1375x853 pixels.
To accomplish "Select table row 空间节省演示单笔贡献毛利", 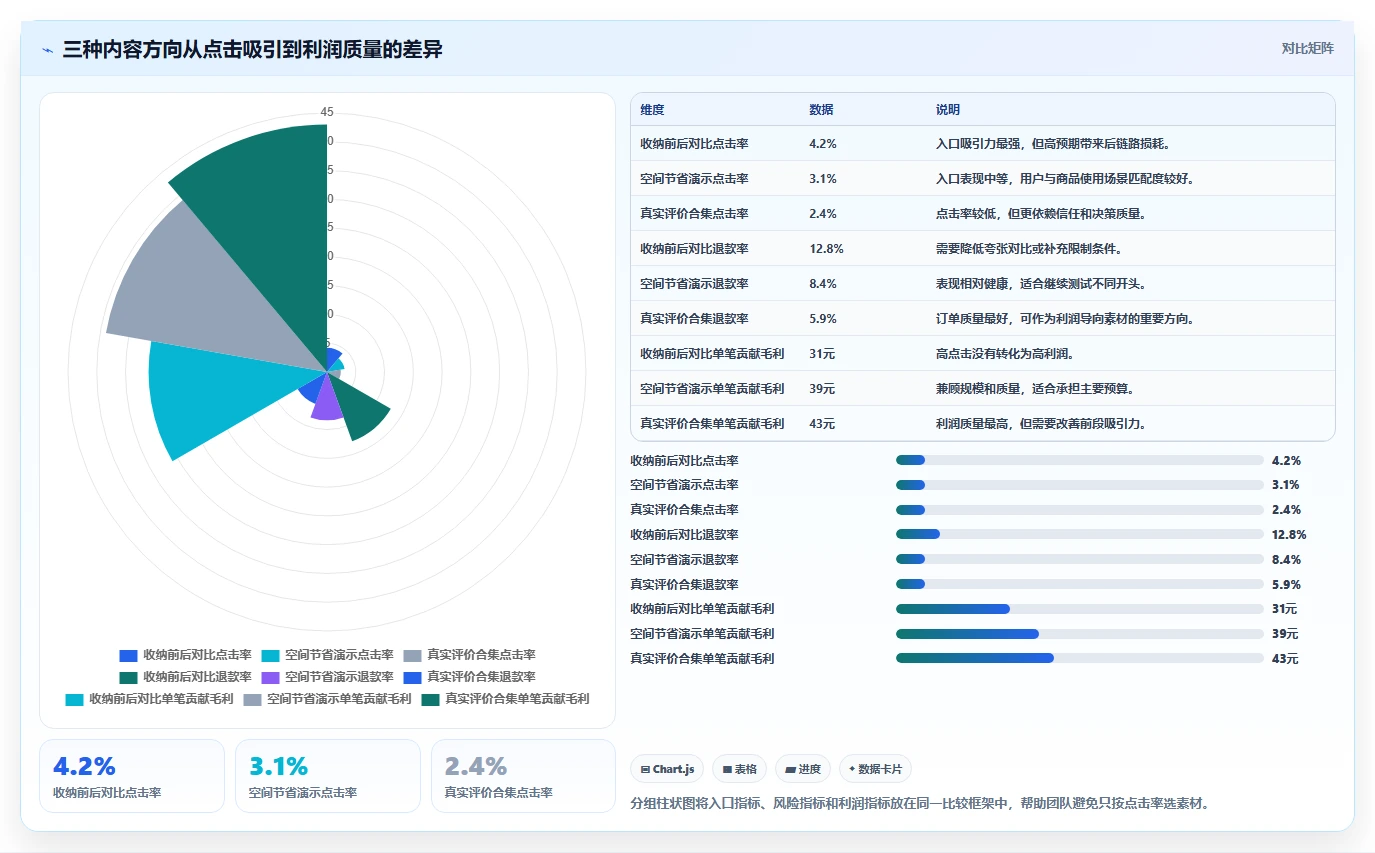I will tap(983, 389).
